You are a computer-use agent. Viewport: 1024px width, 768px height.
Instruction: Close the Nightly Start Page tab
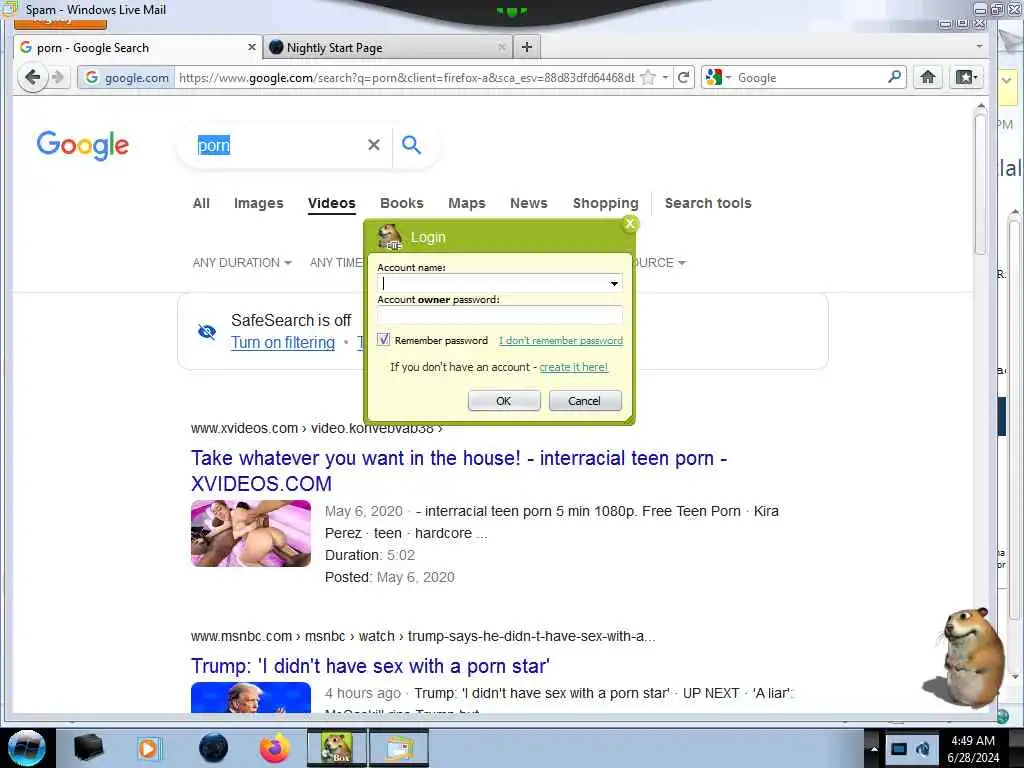[502, 47]
